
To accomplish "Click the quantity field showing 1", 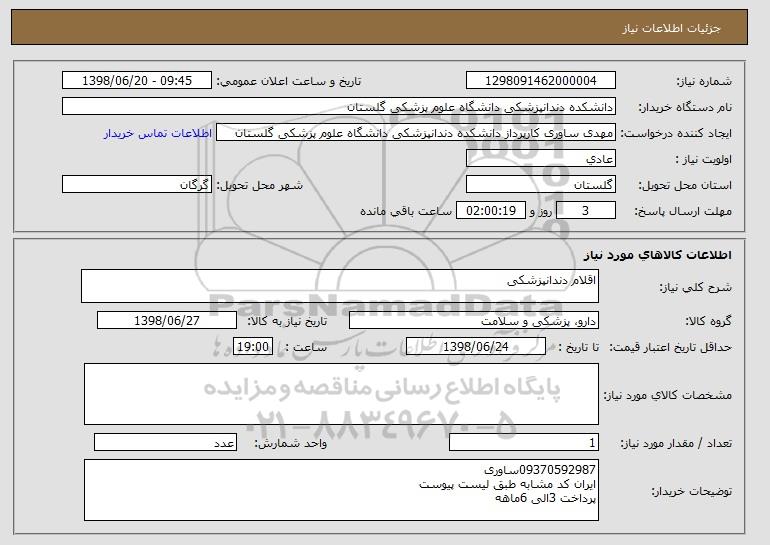I will coord(524,442).
